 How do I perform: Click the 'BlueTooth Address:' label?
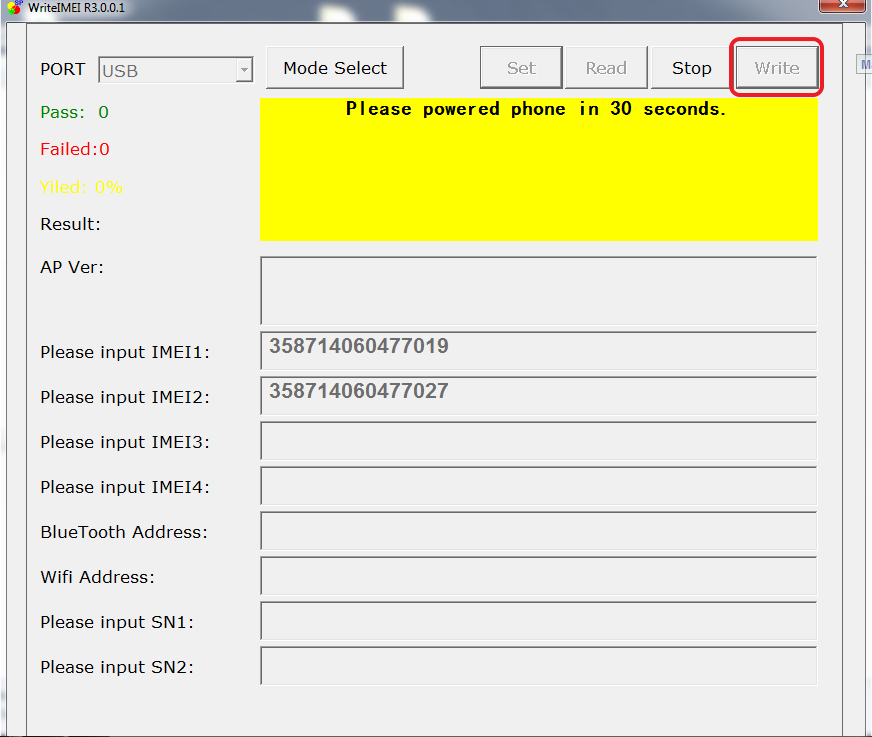click(123, 532)
